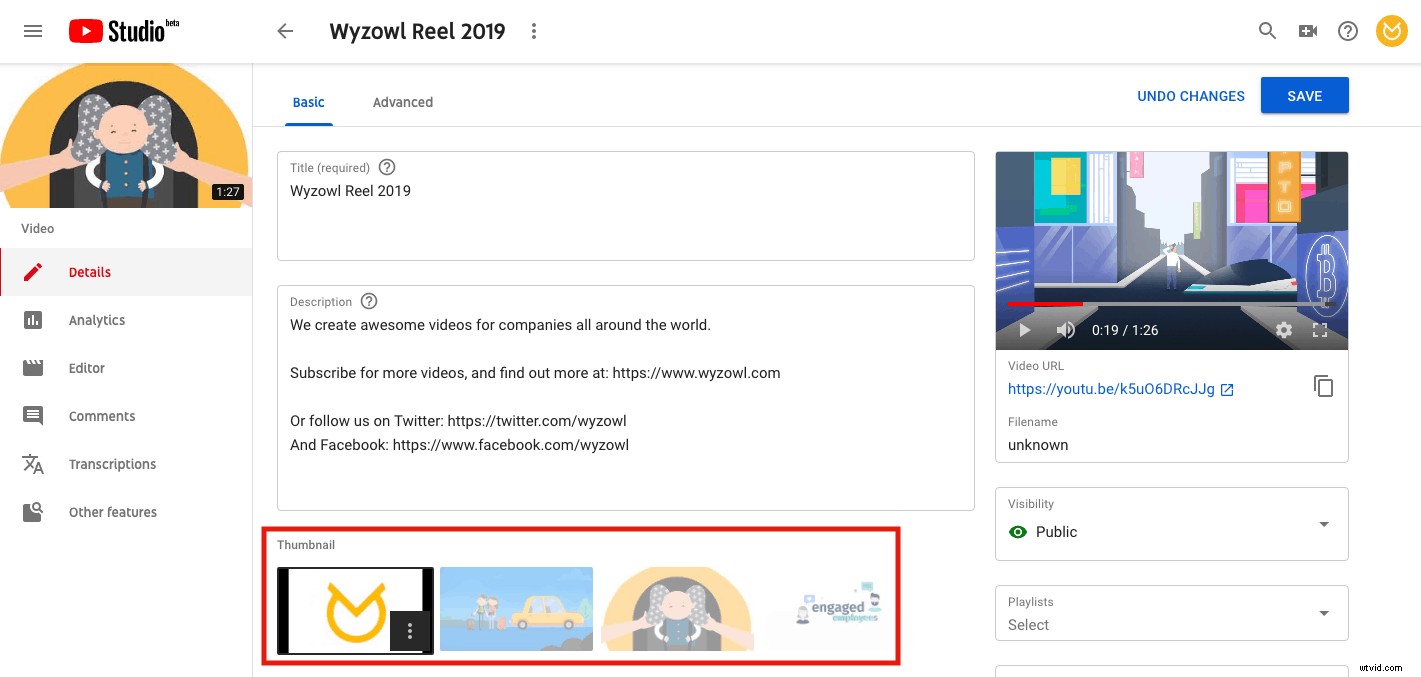Open the Playlists Select dropdown
Image resolution: width=1421 pixels, height=677 pixels.
1323,613
